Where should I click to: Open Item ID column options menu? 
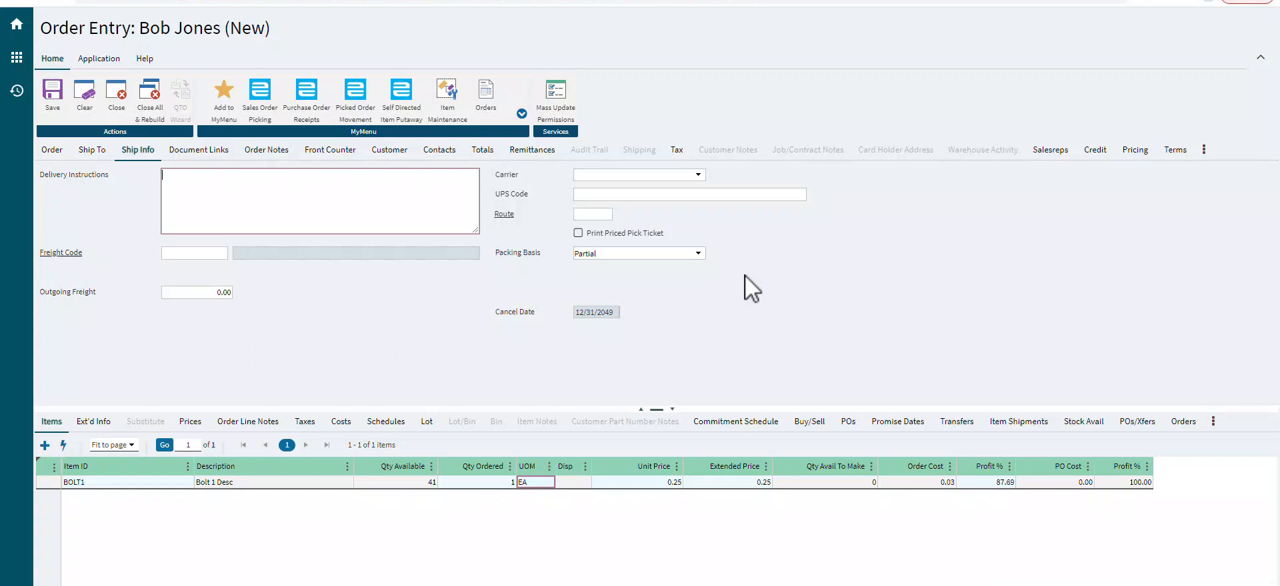188,466
